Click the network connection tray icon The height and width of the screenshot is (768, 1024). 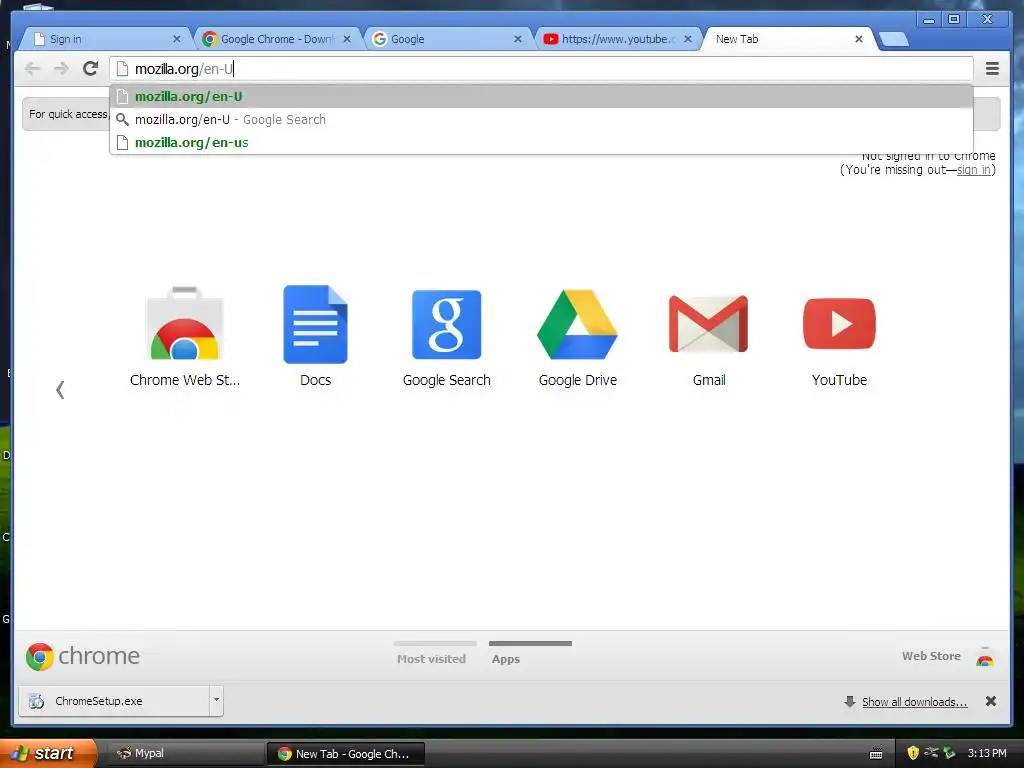(931, 753)
